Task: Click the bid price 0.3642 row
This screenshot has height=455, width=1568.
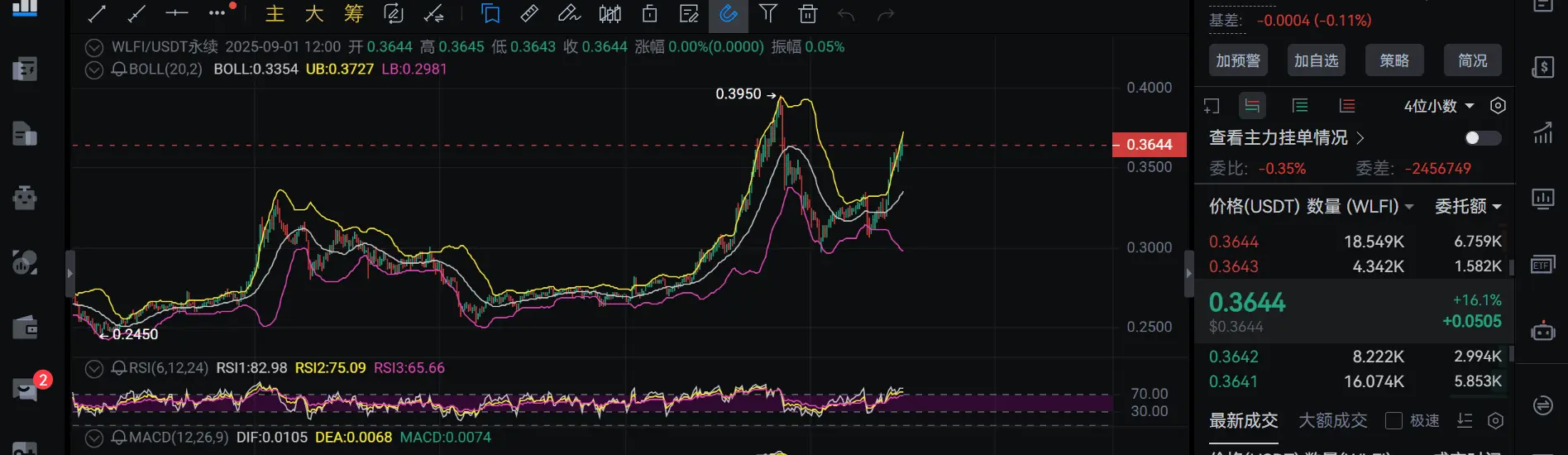Action: tap(1355, 357)
